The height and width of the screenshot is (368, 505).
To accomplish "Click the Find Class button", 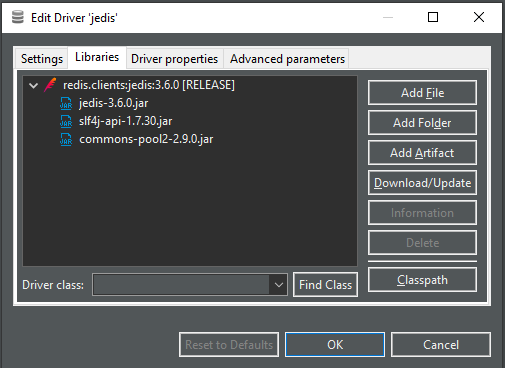I will [325, 285].
